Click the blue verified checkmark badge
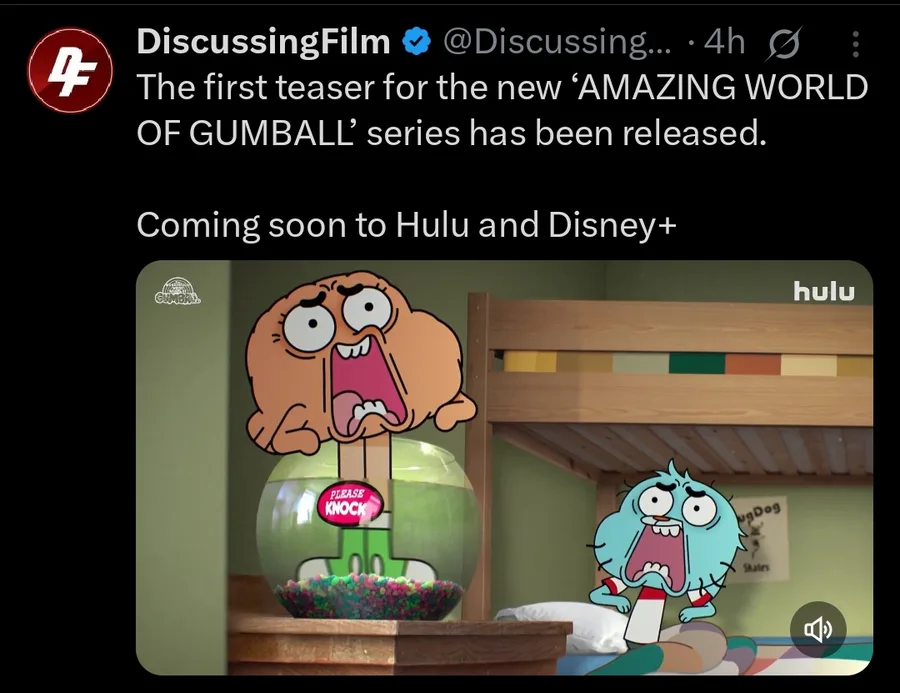This screenshot has height=693, width=900. tap(416, 42)
